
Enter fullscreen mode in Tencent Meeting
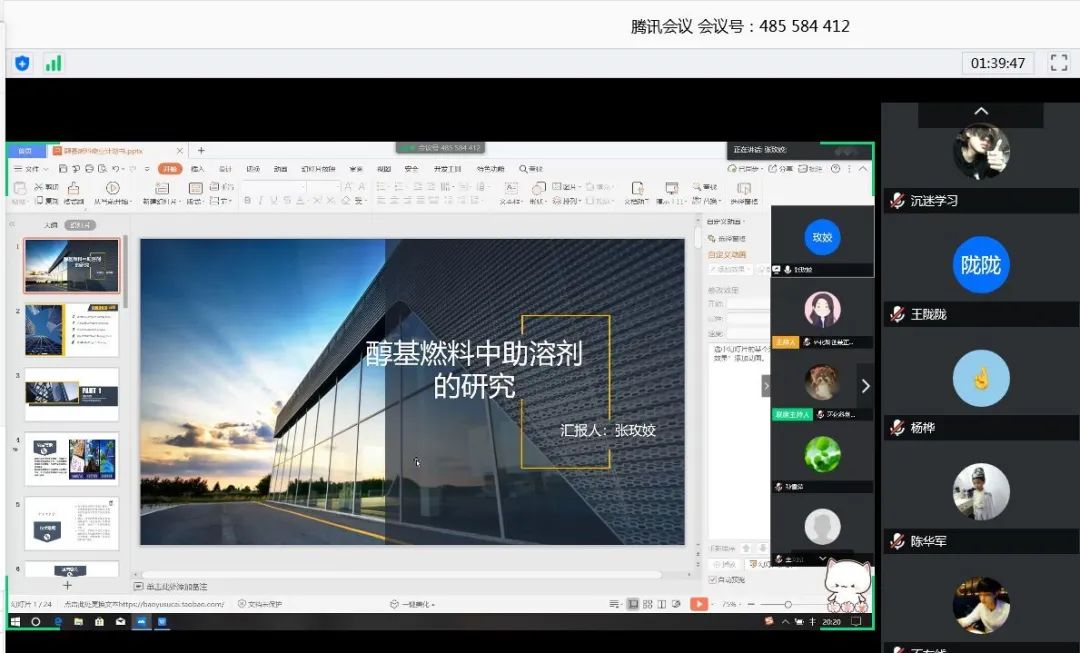click(x=1059, y=63)
